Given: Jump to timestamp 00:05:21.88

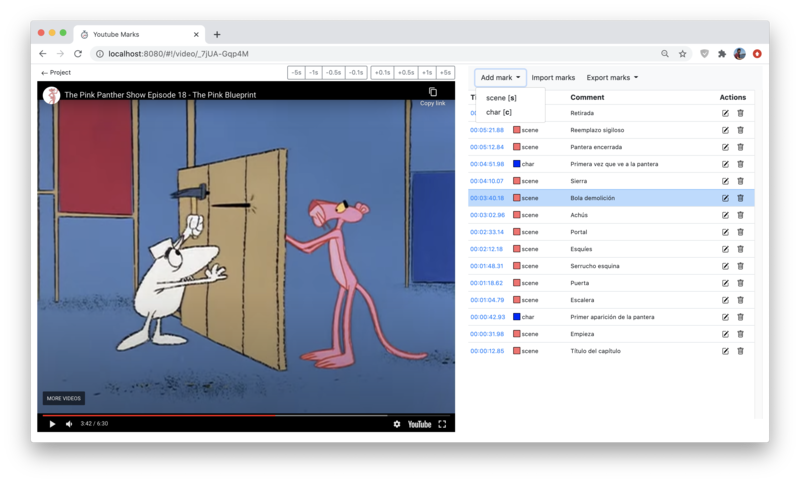Looking at the screenshot, I should click(x=487, y=130).
